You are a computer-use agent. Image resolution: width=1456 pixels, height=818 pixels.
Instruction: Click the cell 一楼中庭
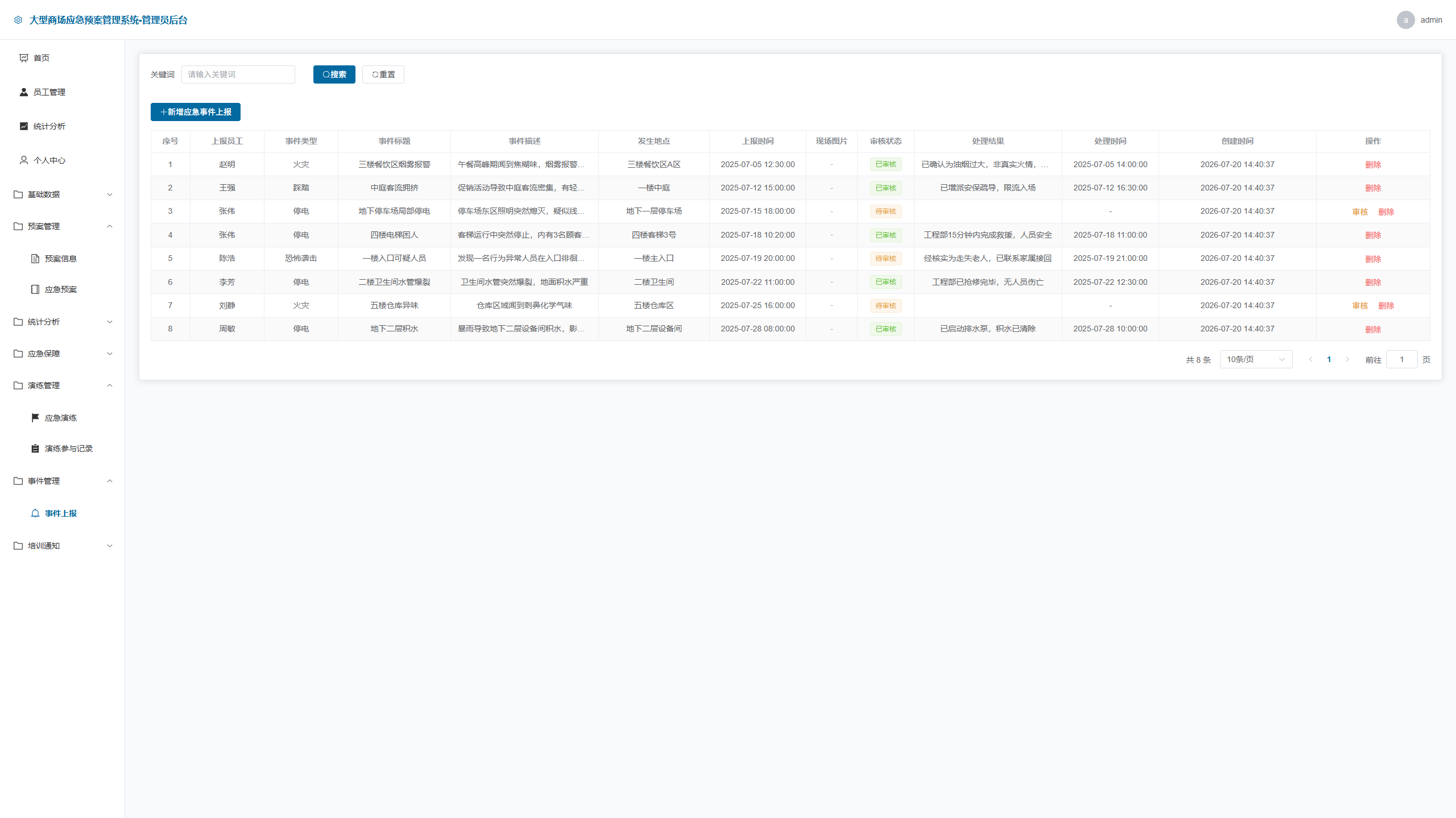[x=654, y=188]
